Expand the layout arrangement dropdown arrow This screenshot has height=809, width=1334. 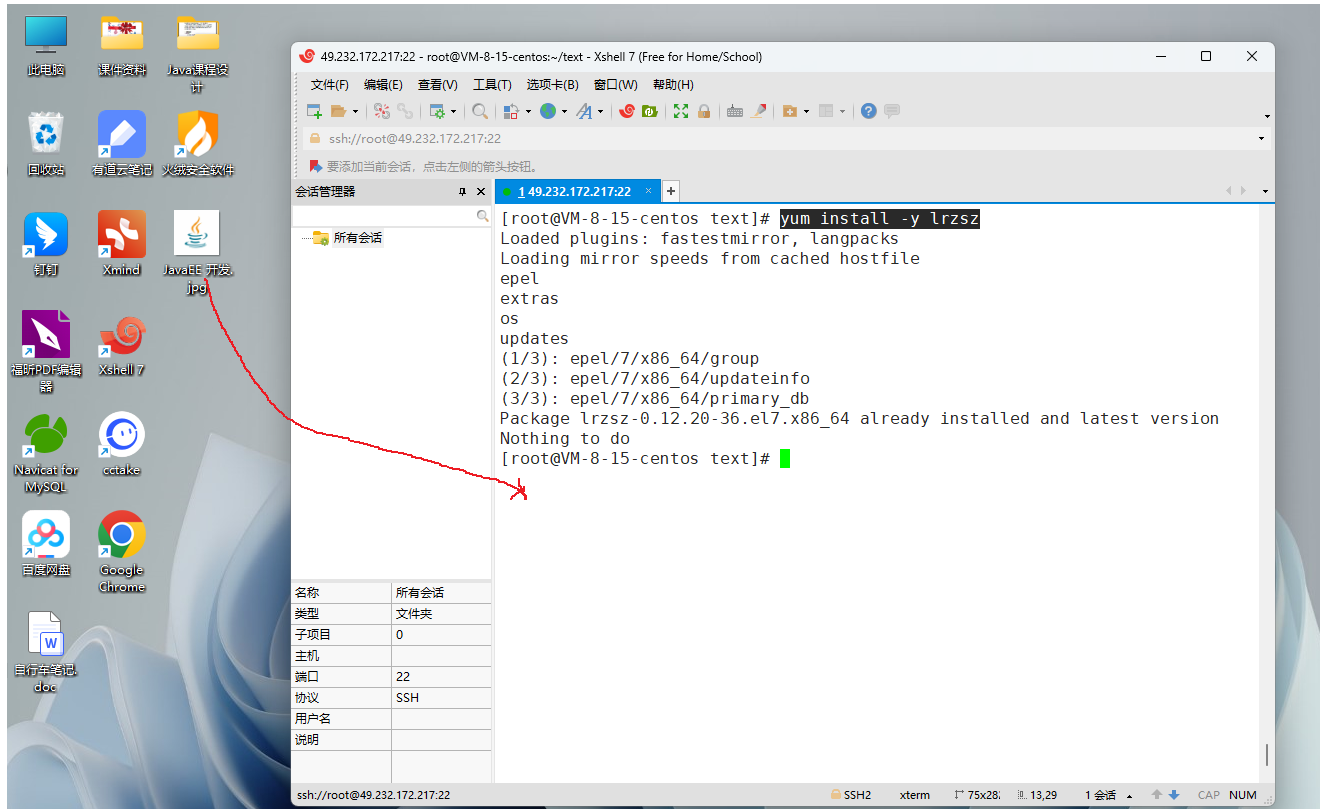click(843, 112)
